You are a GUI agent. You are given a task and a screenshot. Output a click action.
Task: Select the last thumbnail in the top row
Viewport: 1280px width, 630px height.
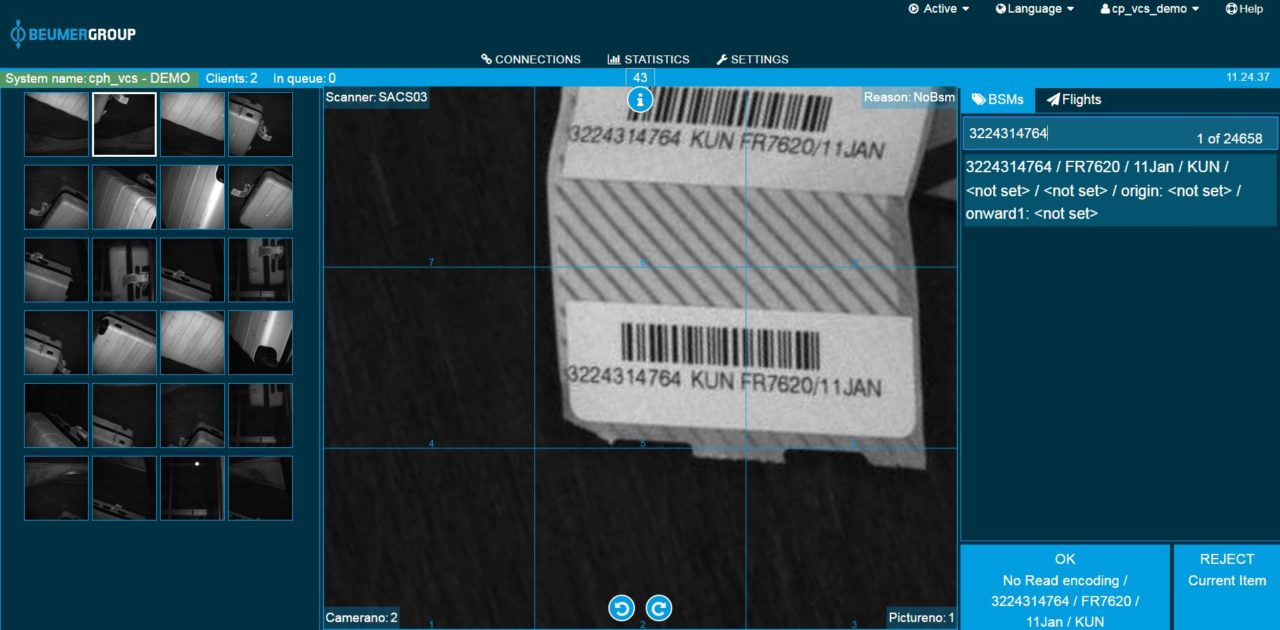coord(260,124)
